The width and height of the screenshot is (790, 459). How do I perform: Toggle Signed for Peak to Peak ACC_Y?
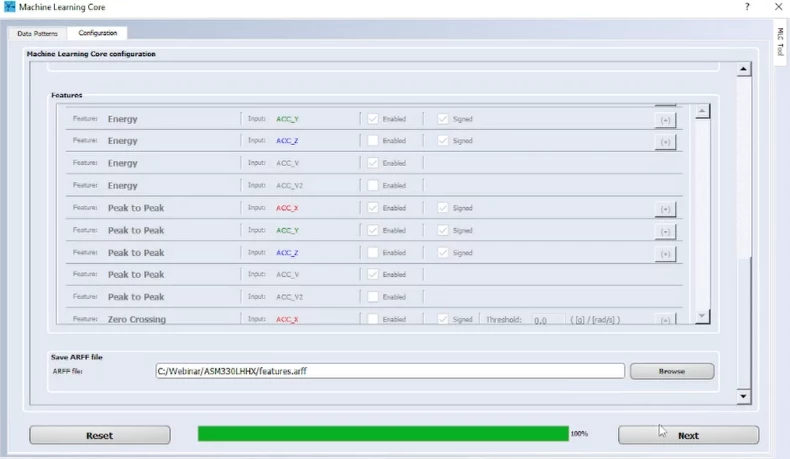(443, 230)
